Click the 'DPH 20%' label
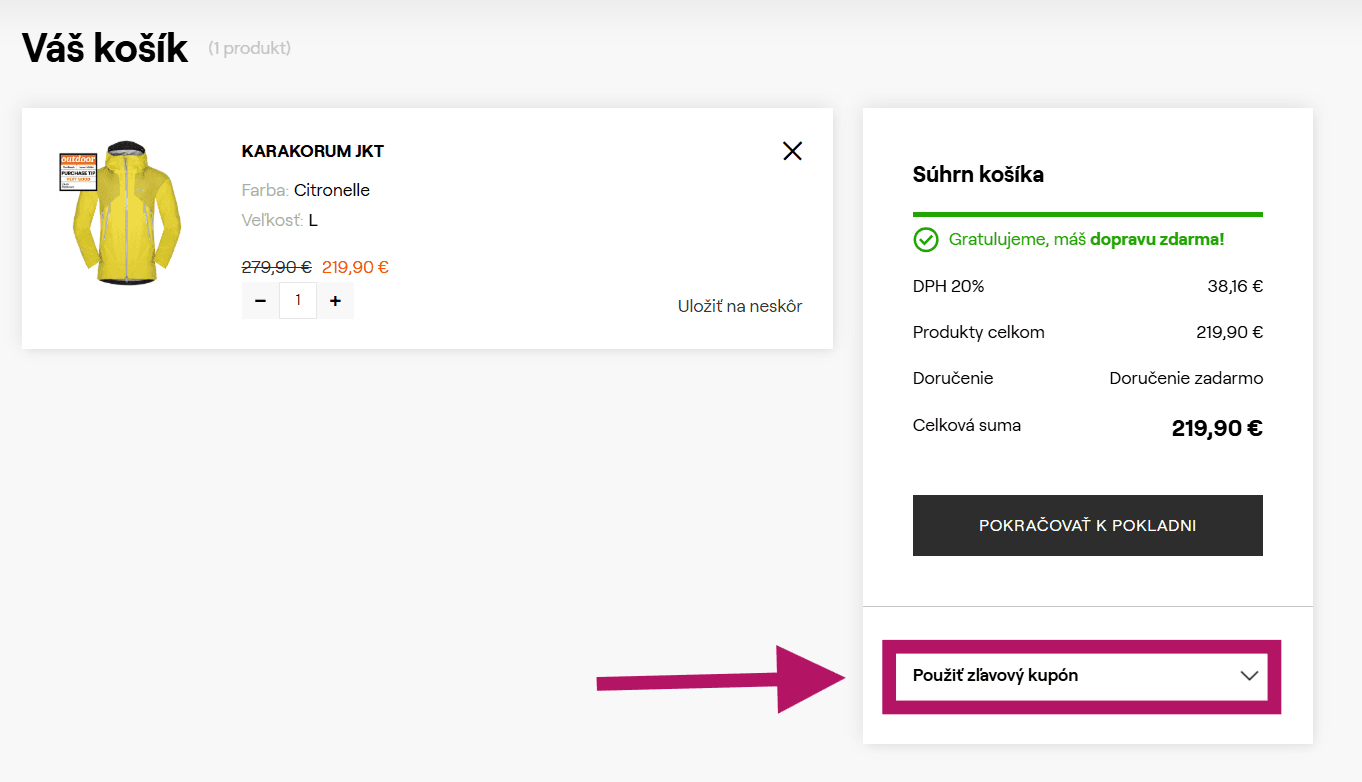The height and width of the screenshot is (782, 1362). (949, 286)
